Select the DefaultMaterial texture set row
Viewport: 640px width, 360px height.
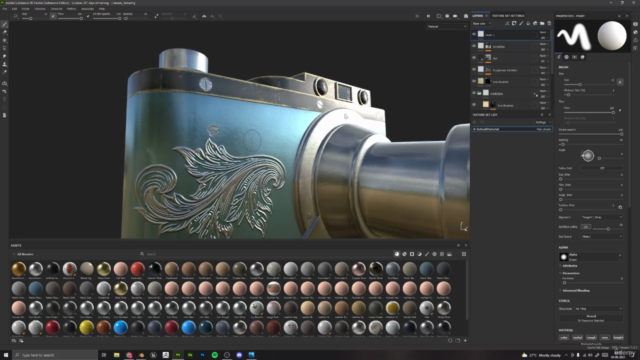(512, 129)
